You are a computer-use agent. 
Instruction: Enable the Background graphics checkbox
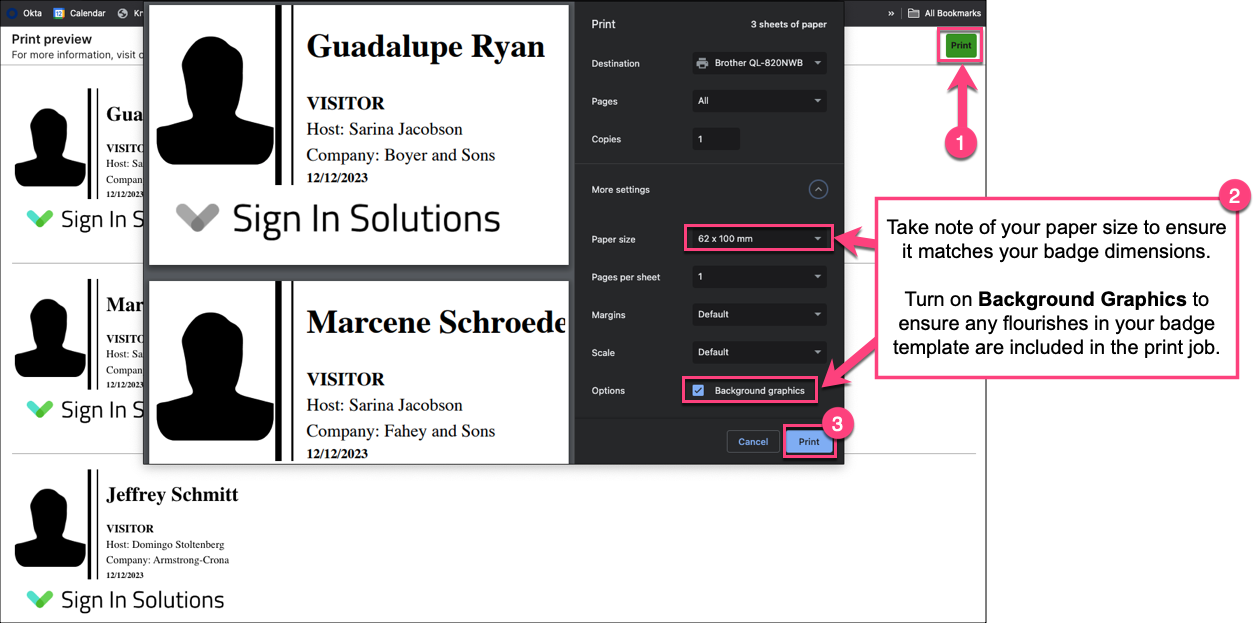pos(698,390)
